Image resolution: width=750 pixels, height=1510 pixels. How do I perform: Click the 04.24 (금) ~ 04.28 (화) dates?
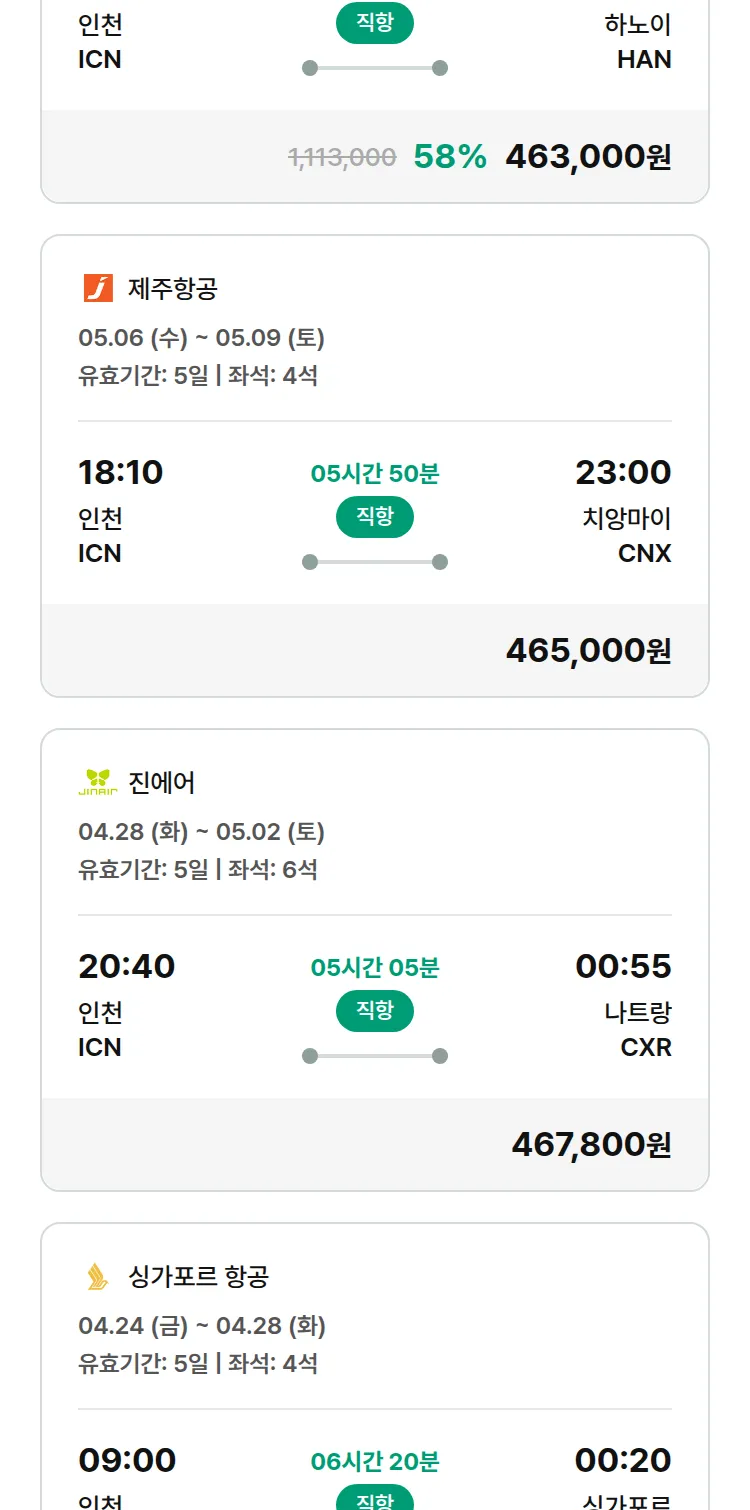202,1326
